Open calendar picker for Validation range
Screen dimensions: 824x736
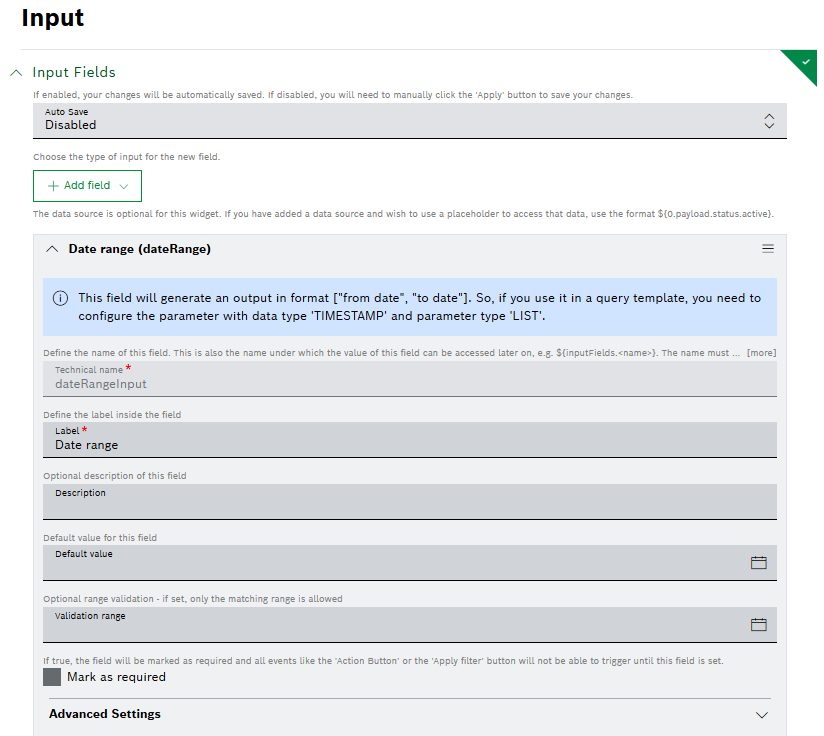758,625
